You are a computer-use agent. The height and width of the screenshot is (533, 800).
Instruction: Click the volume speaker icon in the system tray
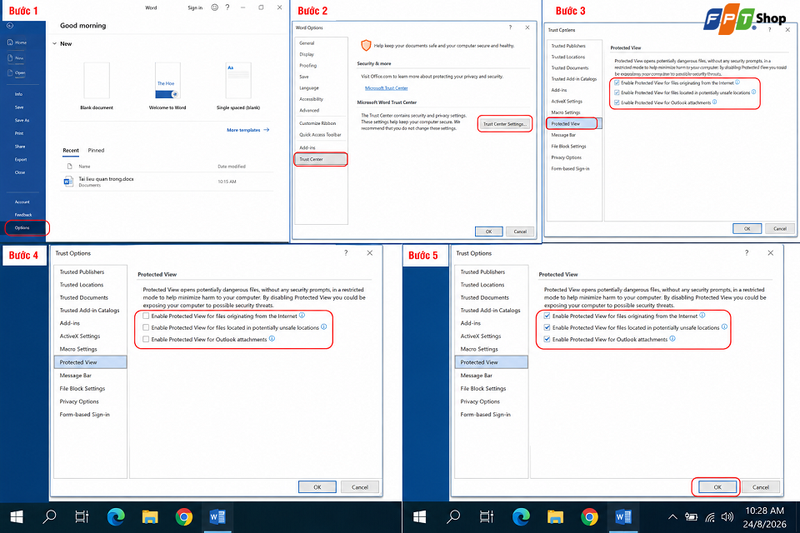point(727,517)
